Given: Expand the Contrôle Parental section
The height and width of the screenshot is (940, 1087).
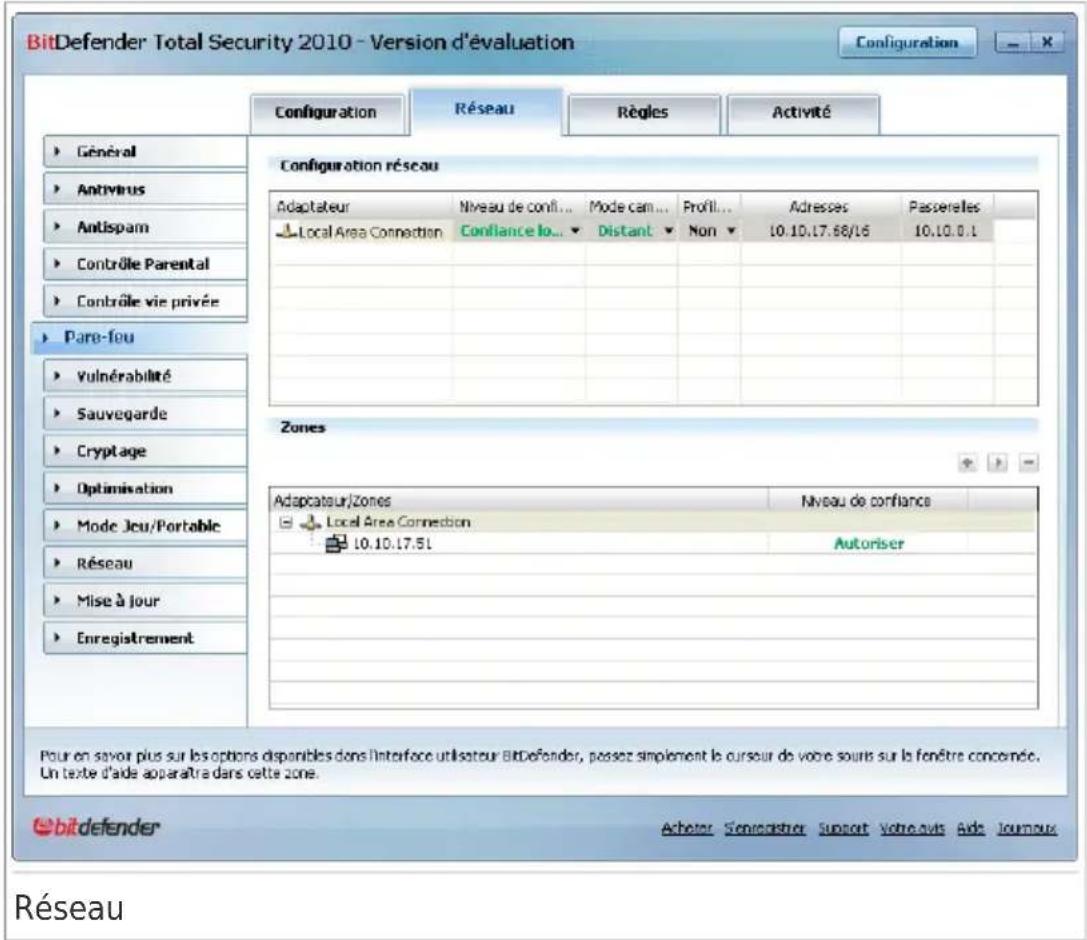Looking at the screenshot, I should [x=145, y=264].
